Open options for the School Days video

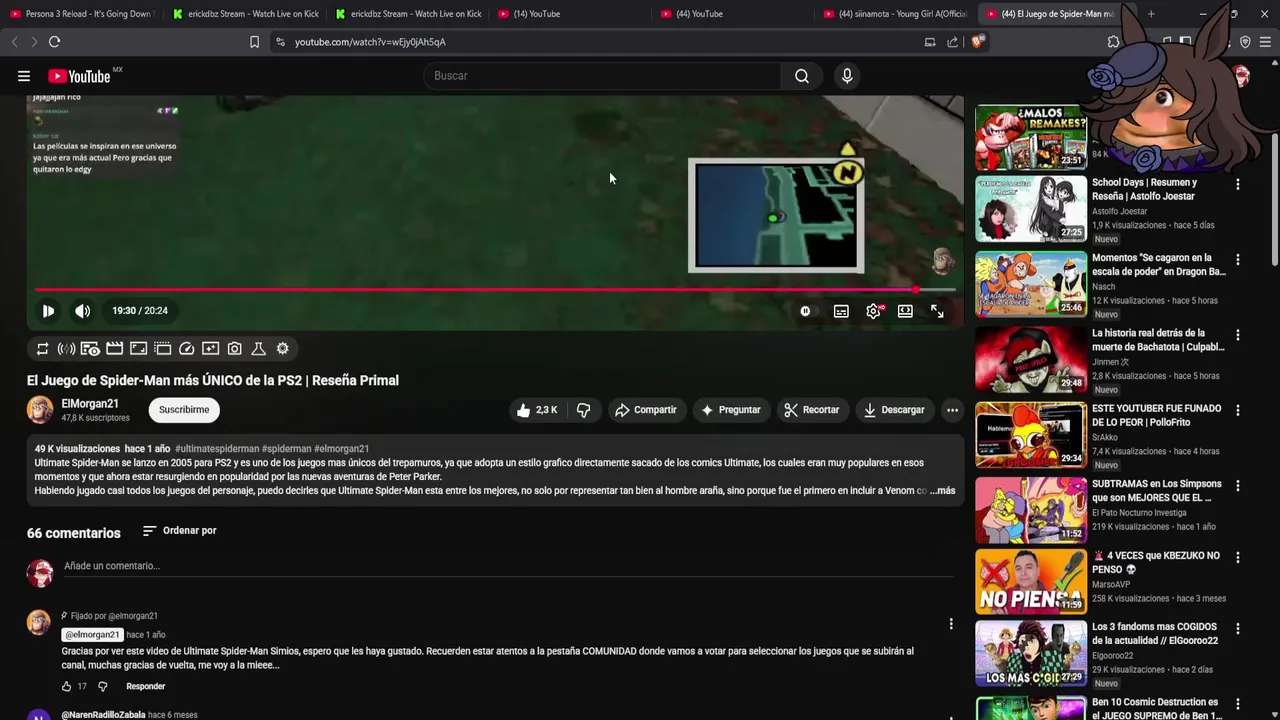pos(1238,185)
